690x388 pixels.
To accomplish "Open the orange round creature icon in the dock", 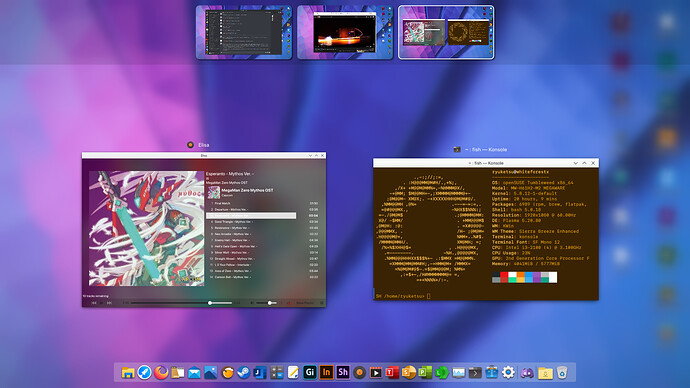I will (x=228, y=373).
